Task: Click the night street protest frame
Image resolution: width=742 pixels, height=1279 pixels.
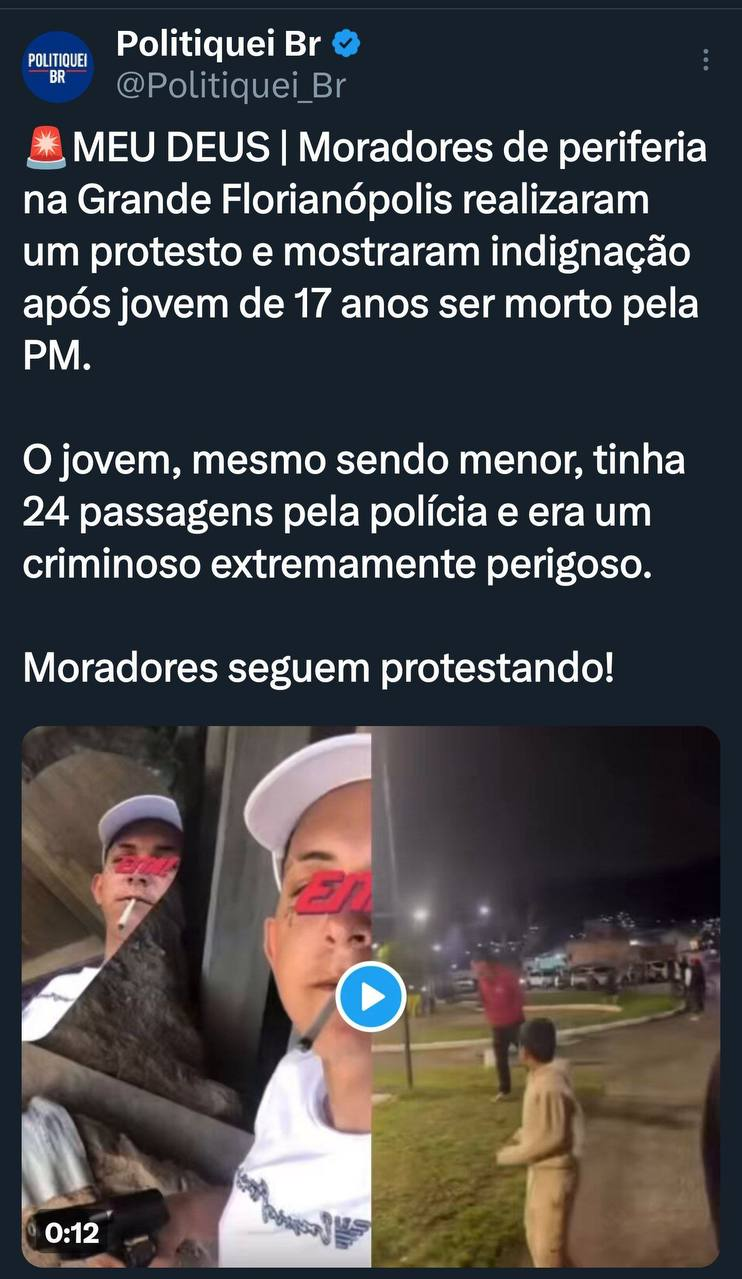Action: click(546, 997)
